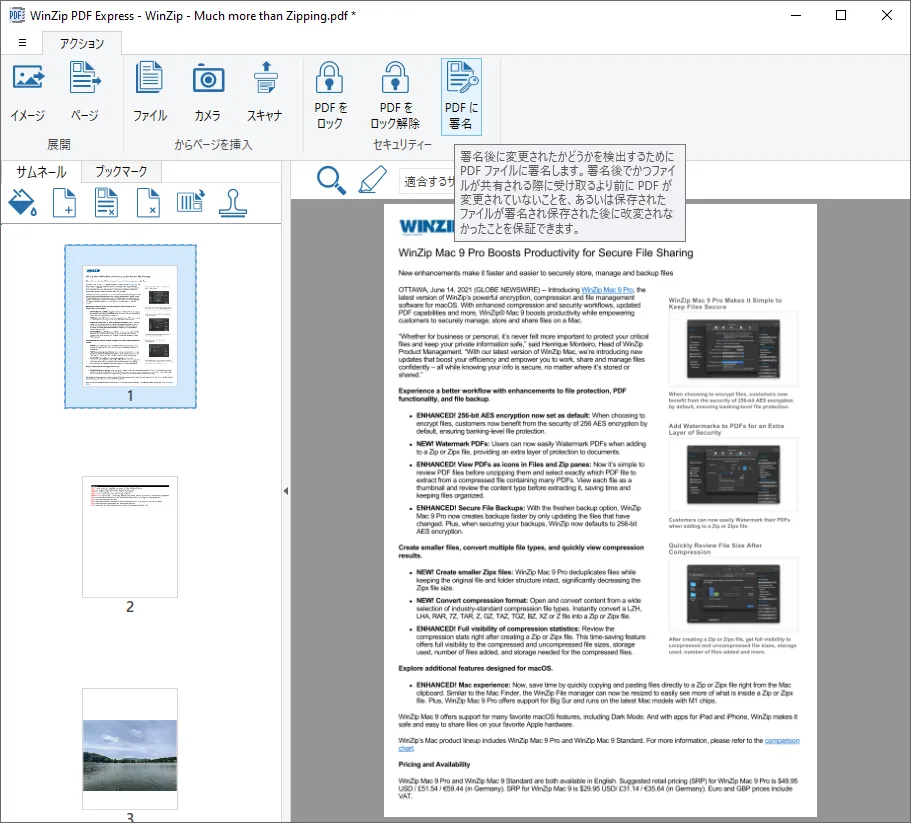
Task: Select page 2 thumbnail
Action: click(130, 537)
